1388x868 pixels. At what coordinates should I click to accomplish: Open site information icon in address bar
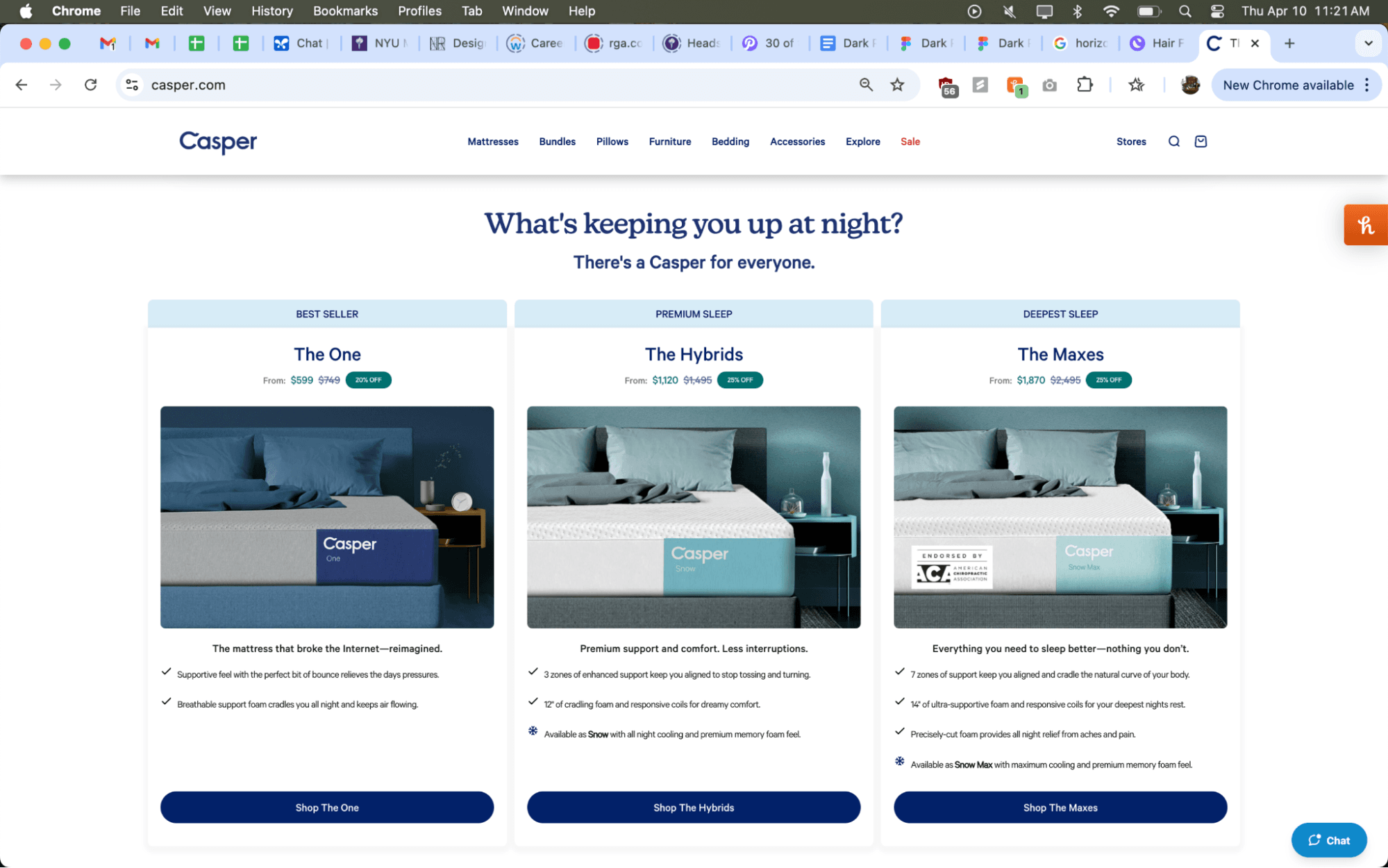pos(132,85)
